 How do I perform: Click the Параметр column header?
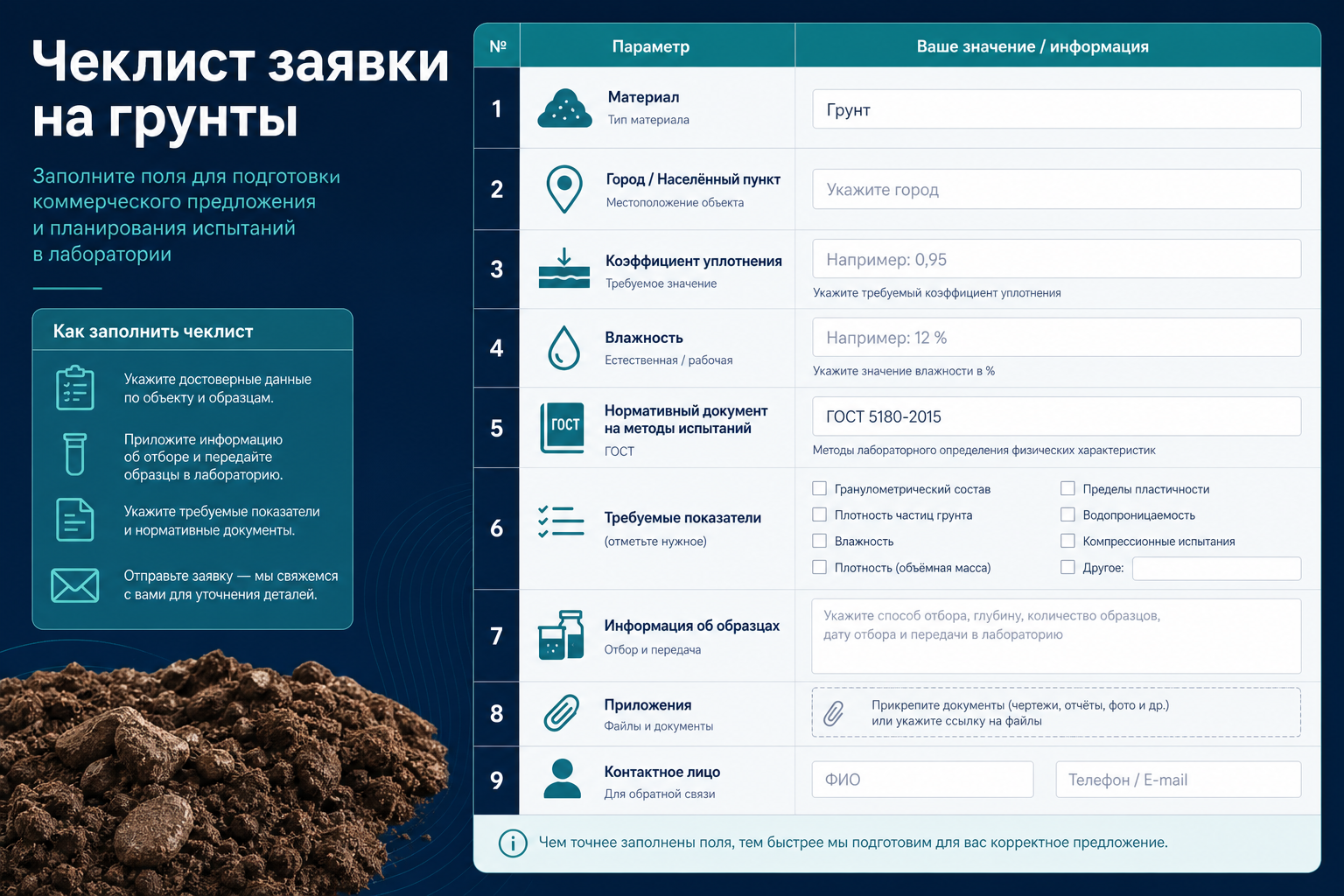coord(651,46)
